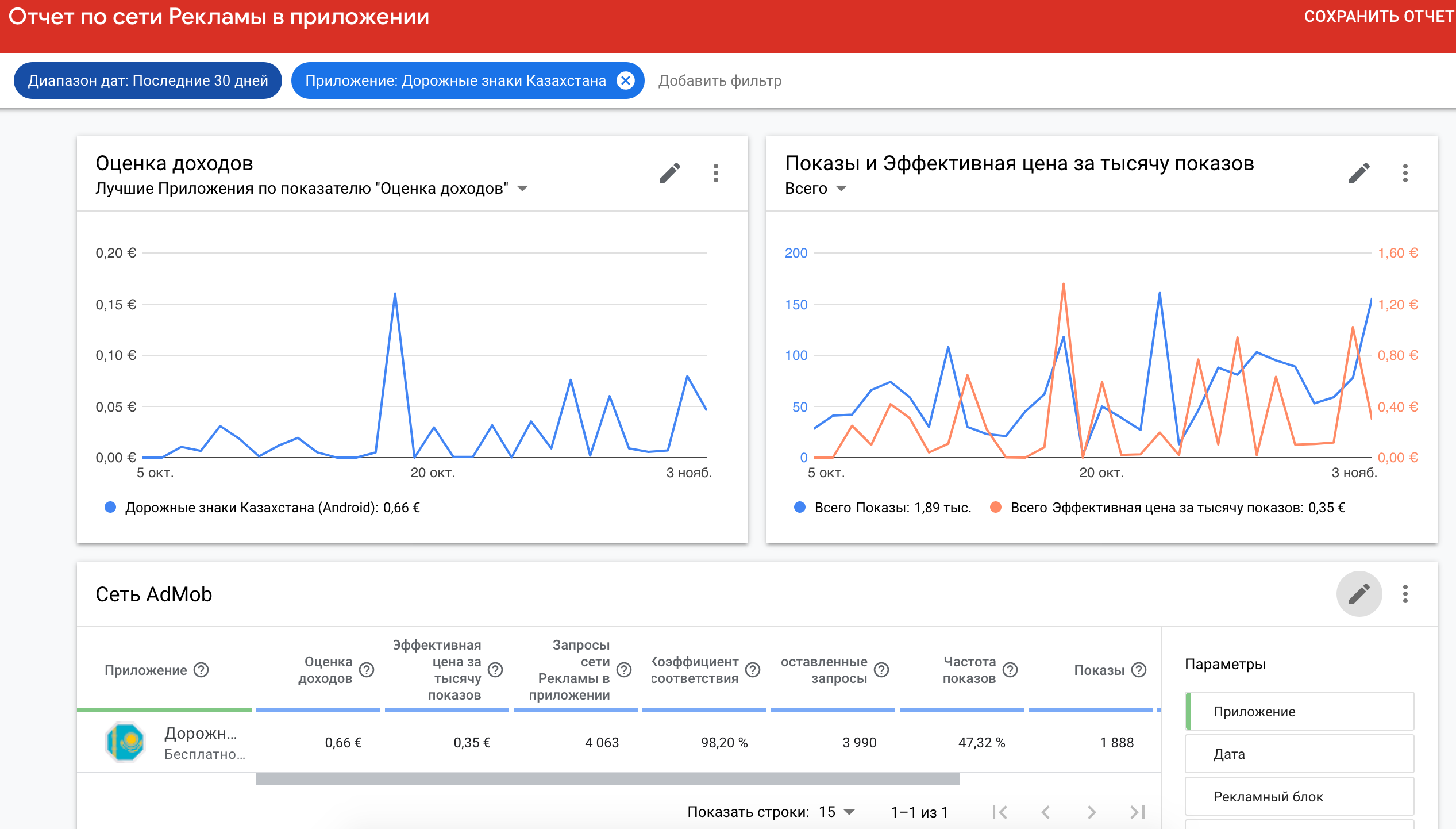Go to first page of table
This screenshot has width=1456, height=829.
[1000, 812]
